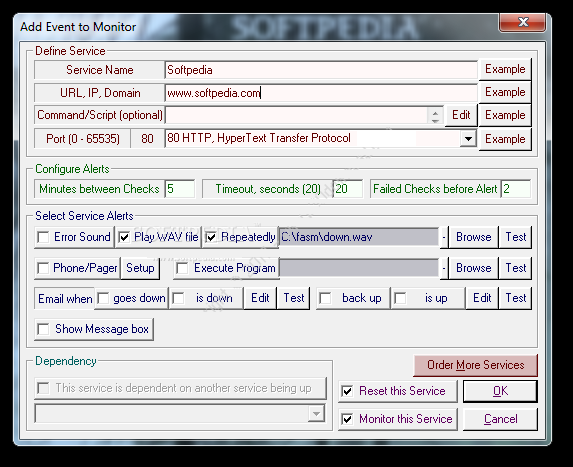Click inside the Command/Script text box

[x=296, y=115]
